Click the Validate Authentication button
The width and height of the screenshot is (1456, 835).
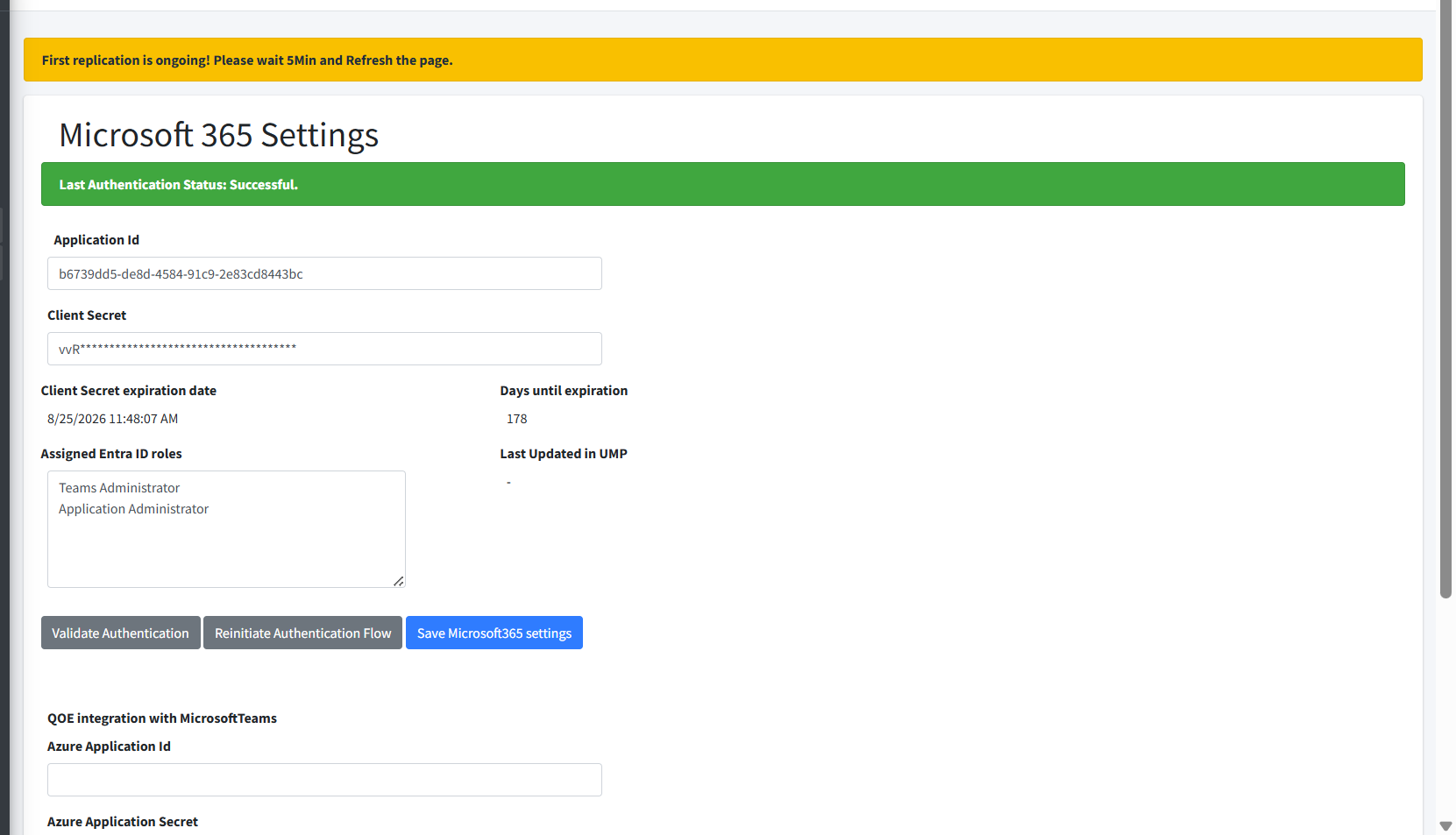120,633
